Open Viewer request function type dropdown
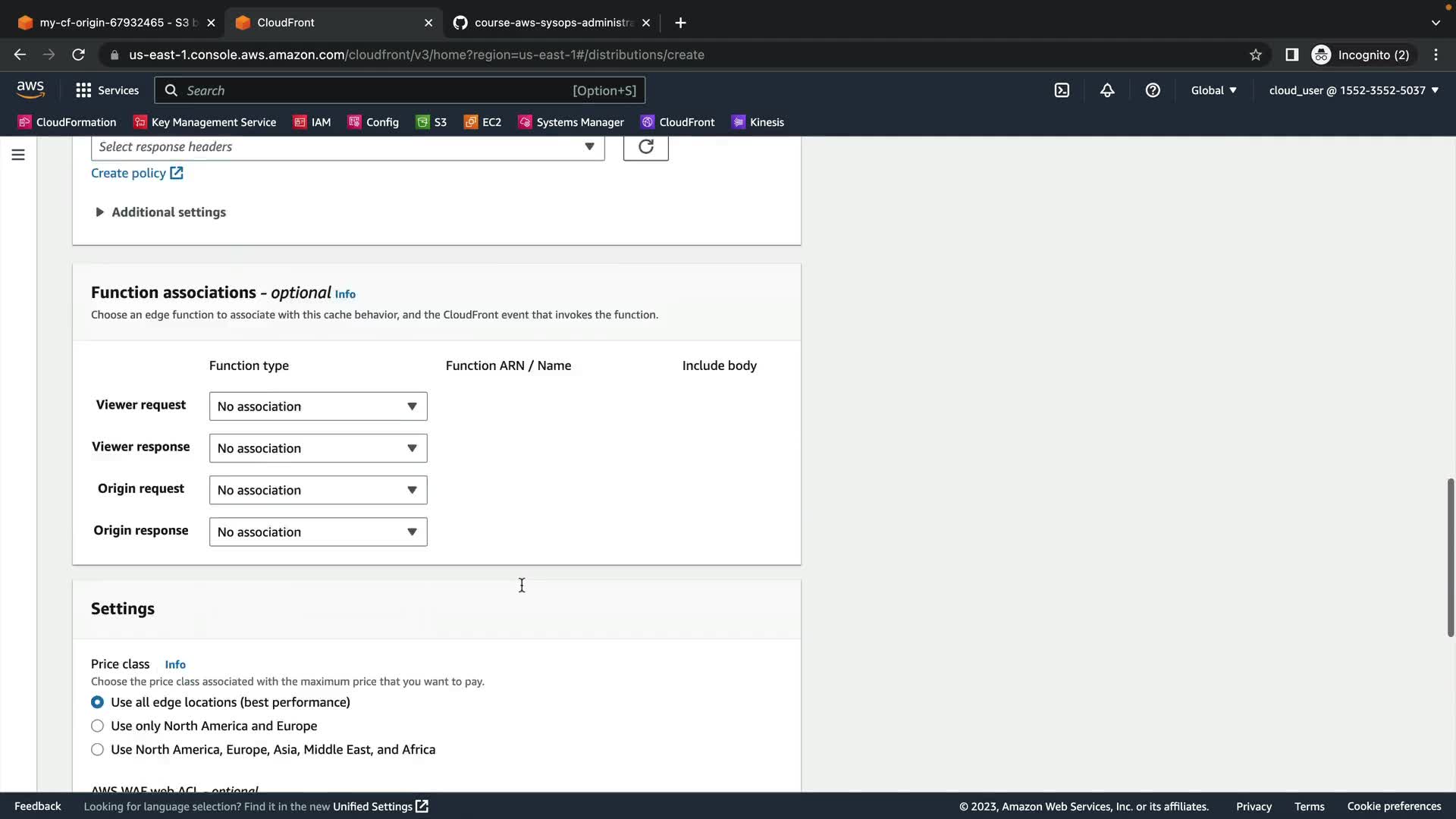Image resolution: width=1456 pixels, height=819 pixels. [x=318, y=406]
